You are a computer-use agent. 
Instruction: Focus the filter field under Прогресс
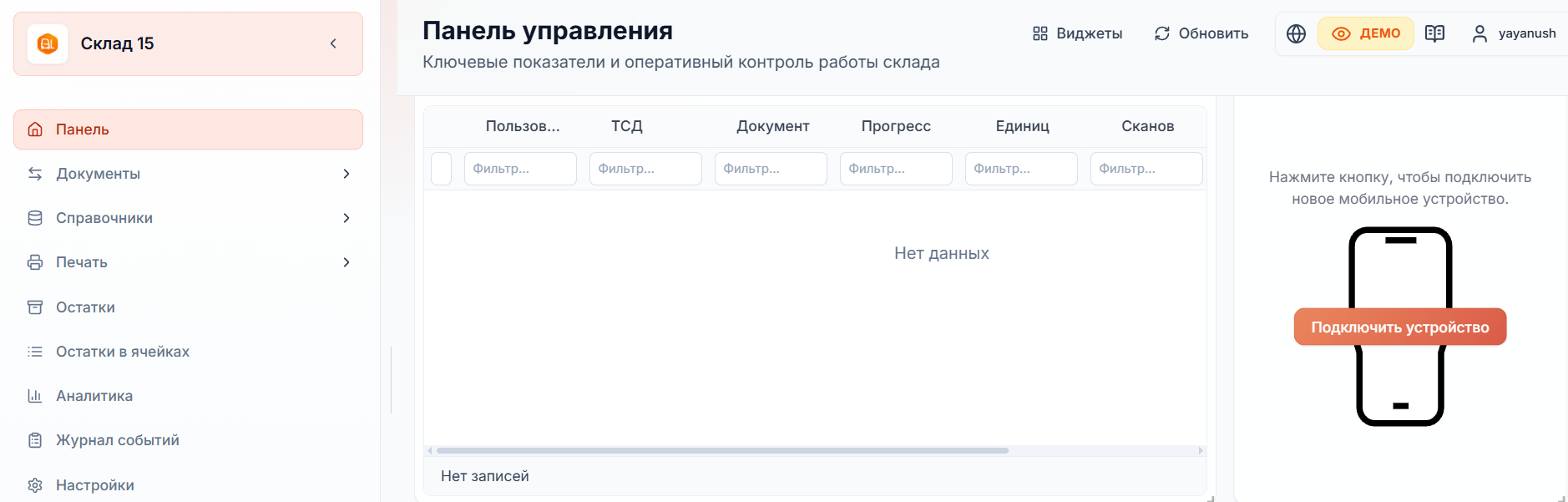coord(896,169)
